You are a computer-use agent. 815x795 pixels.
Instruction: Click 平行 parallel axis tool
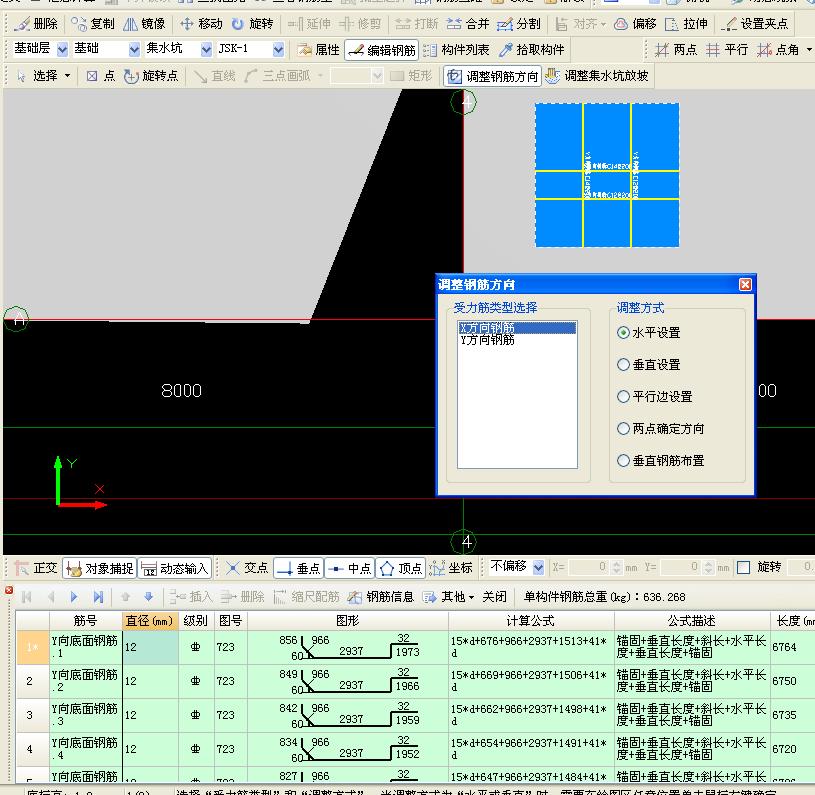click(727, 50)
